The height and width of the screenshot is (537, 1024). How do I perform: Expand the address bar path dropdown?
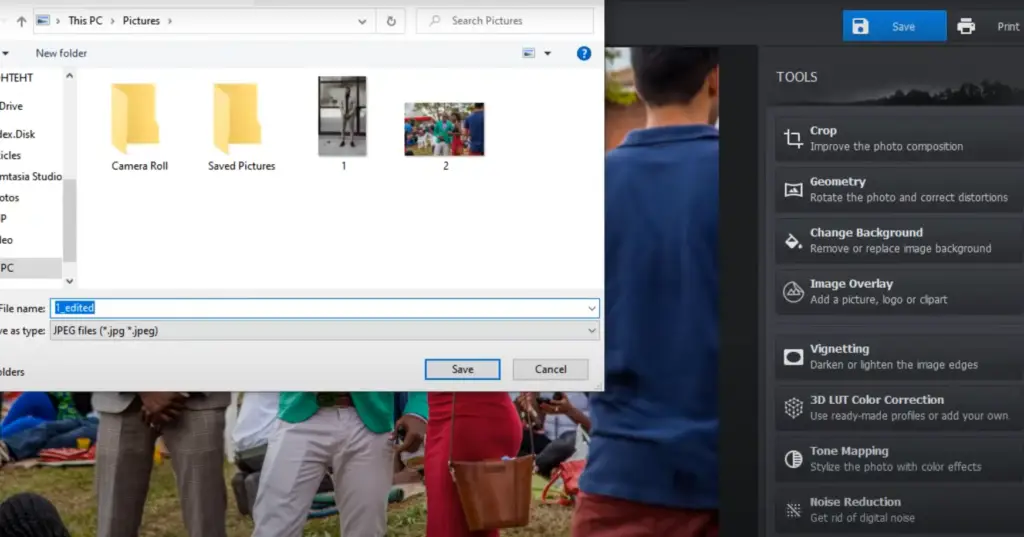tap(362, 21)
